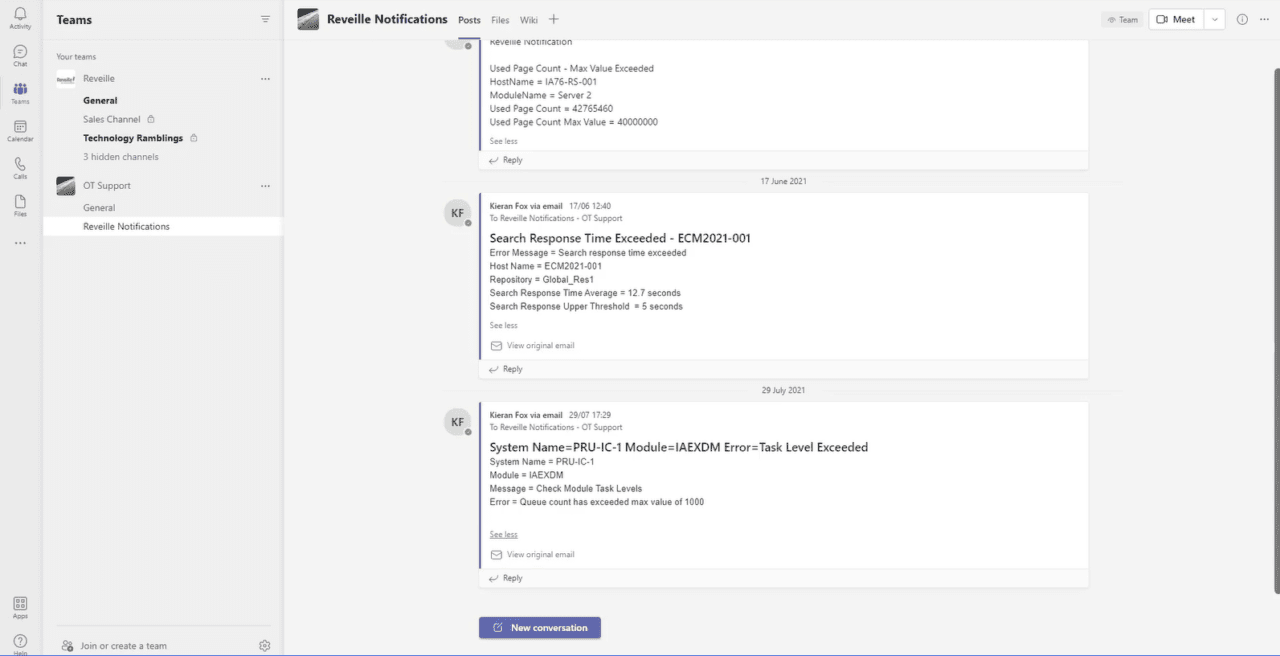Open the Technology Ramblings channel
Viewport: 1280px width, 656px height.
click(133, 138)
